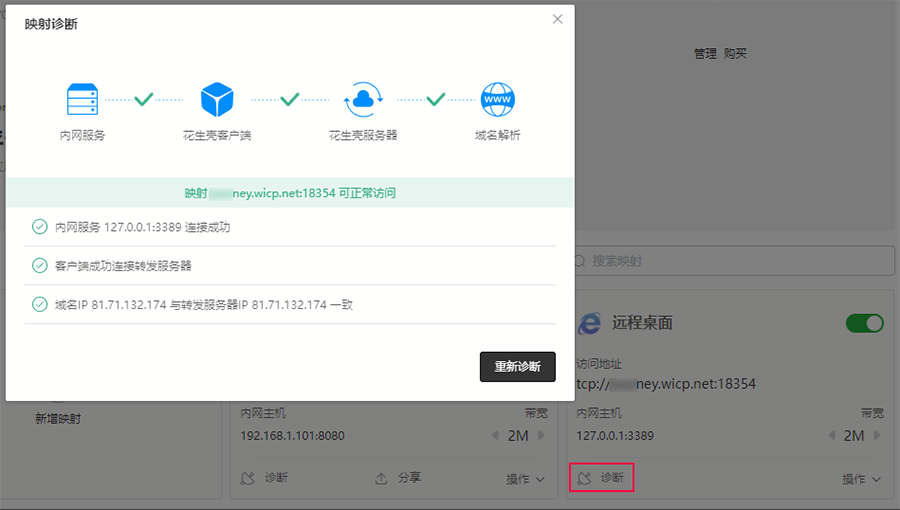The height and width of the screenshot is (510, 900).
Task: Click 分享 on the 192.168.1.101:8080 card
Action: coord(398,478)
